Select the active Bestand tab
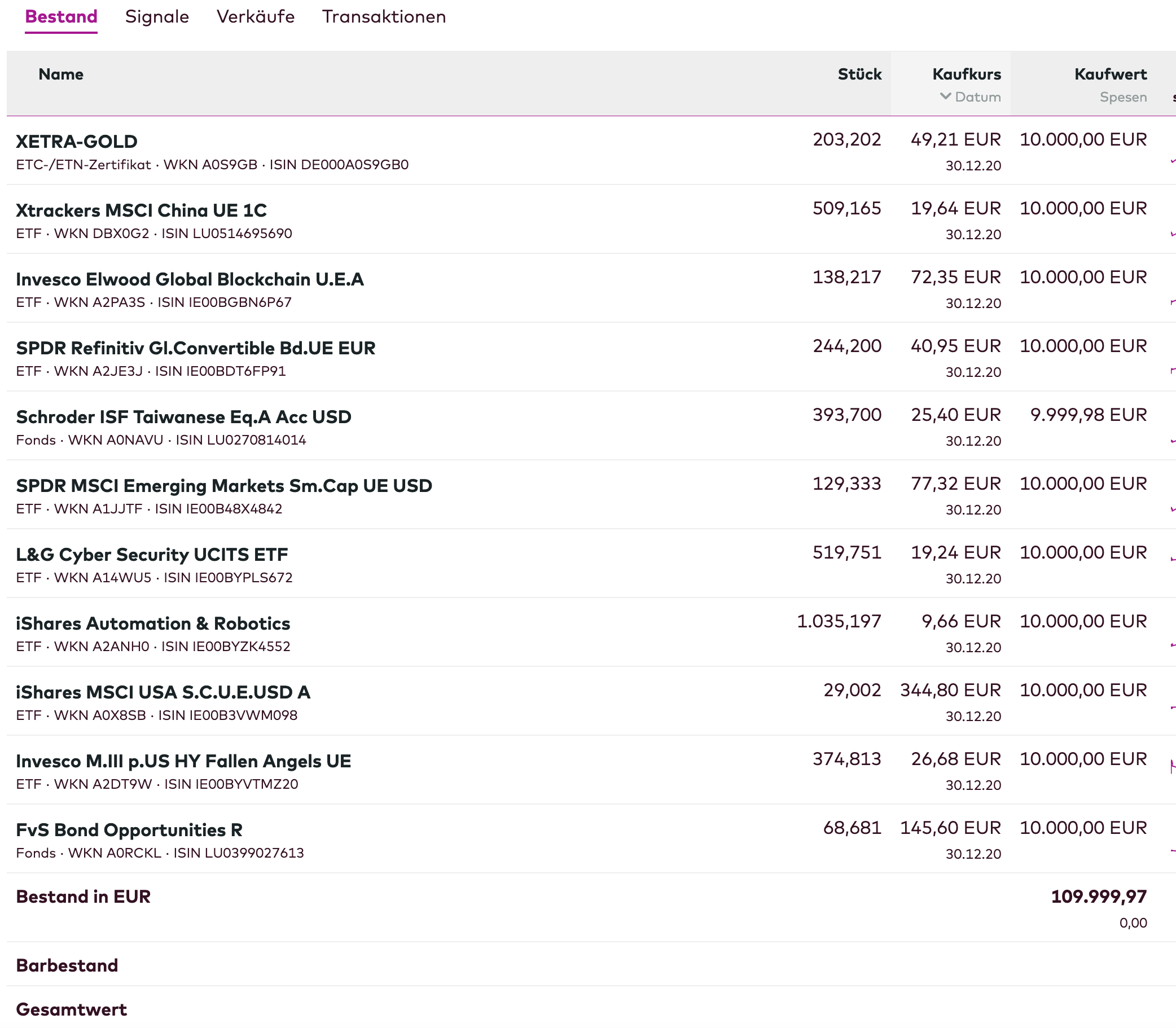 coord(61,16)
